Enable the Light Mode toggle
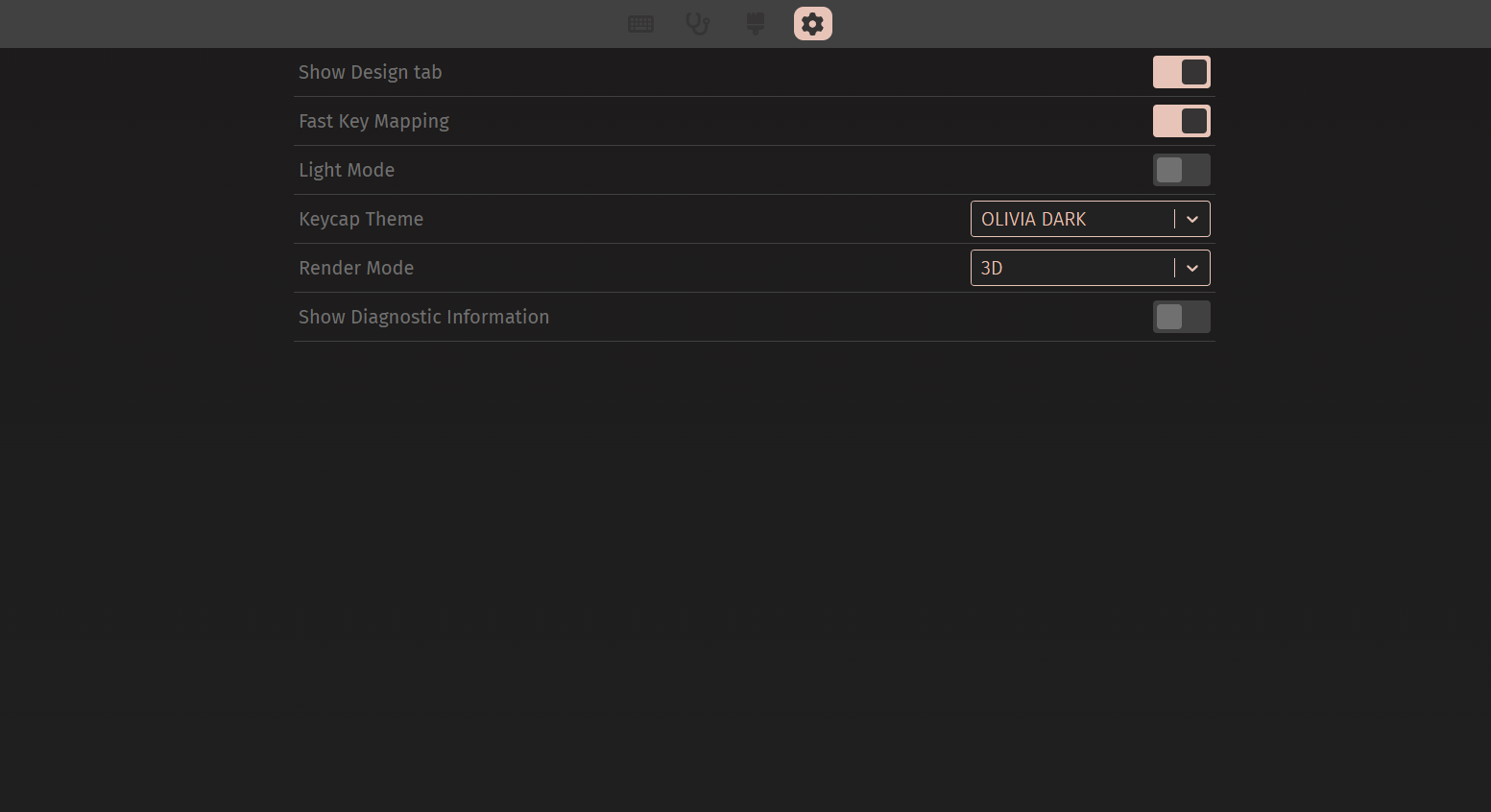 (x=1181, y=170)
